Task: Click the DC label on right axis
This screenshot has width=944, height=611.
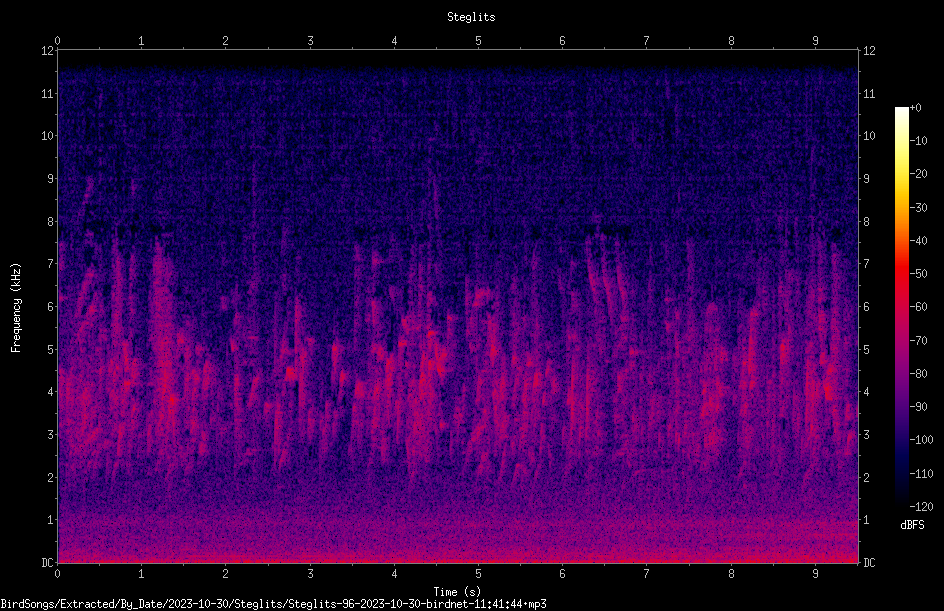Action: [869, 563]
